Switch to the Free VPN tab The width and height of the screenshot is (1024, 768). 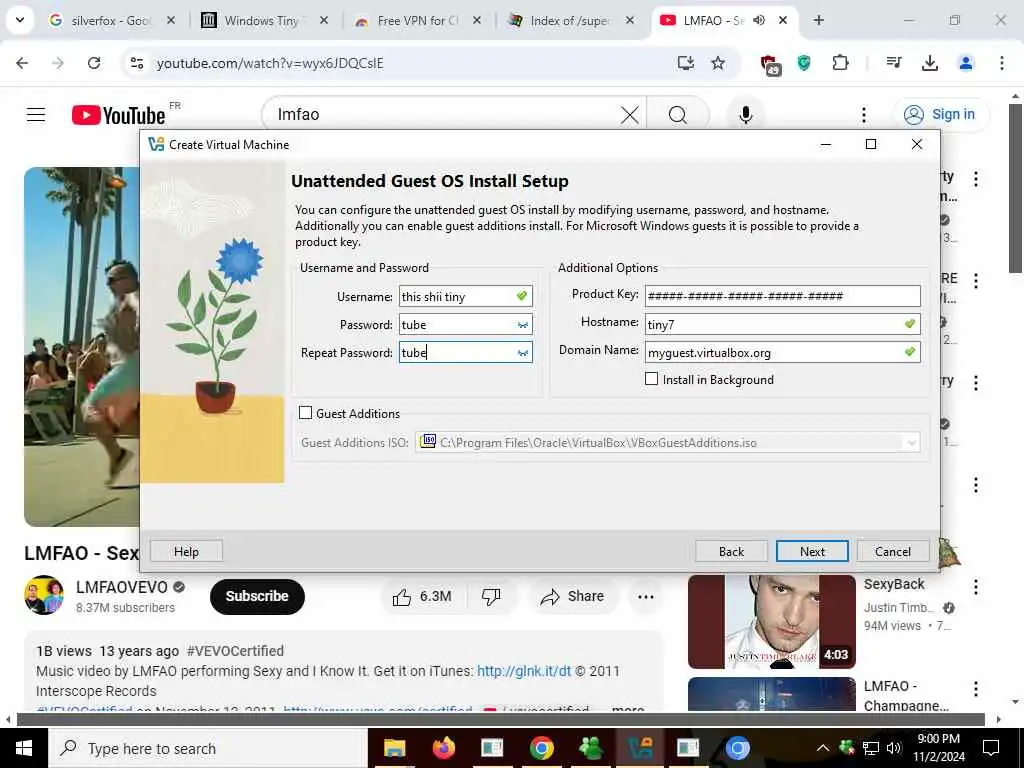418,20
